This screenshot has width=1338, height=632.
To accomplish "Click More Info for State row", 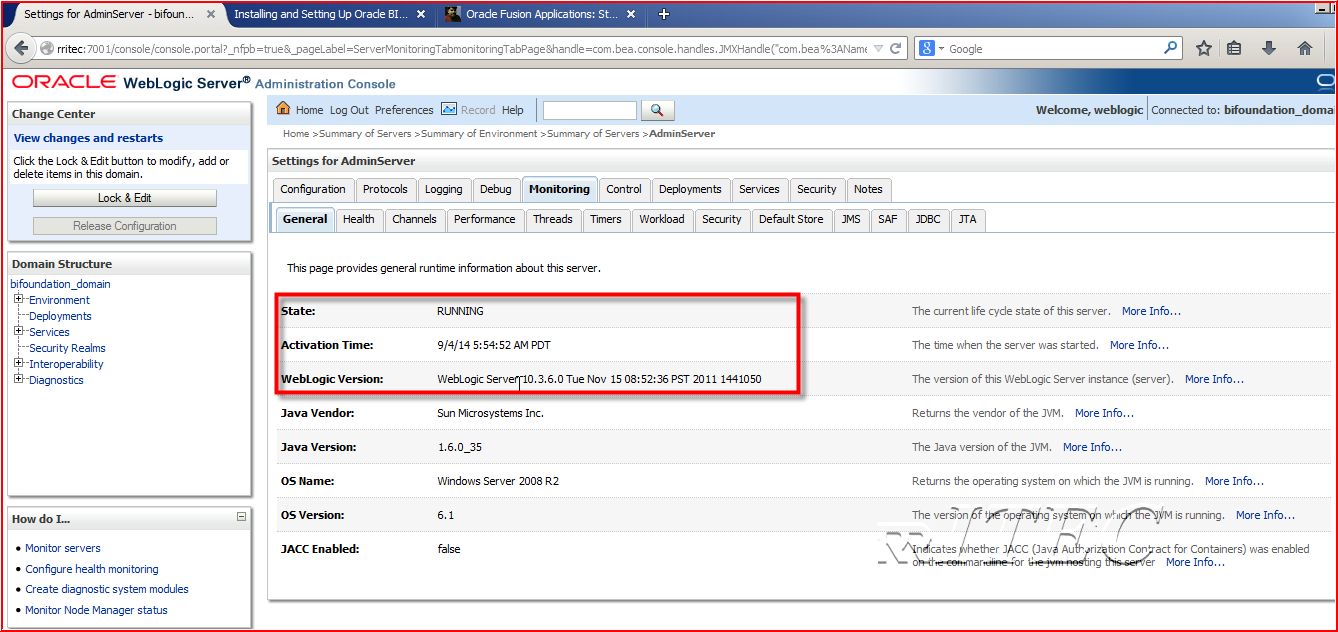I will (x=1151, y=311).
